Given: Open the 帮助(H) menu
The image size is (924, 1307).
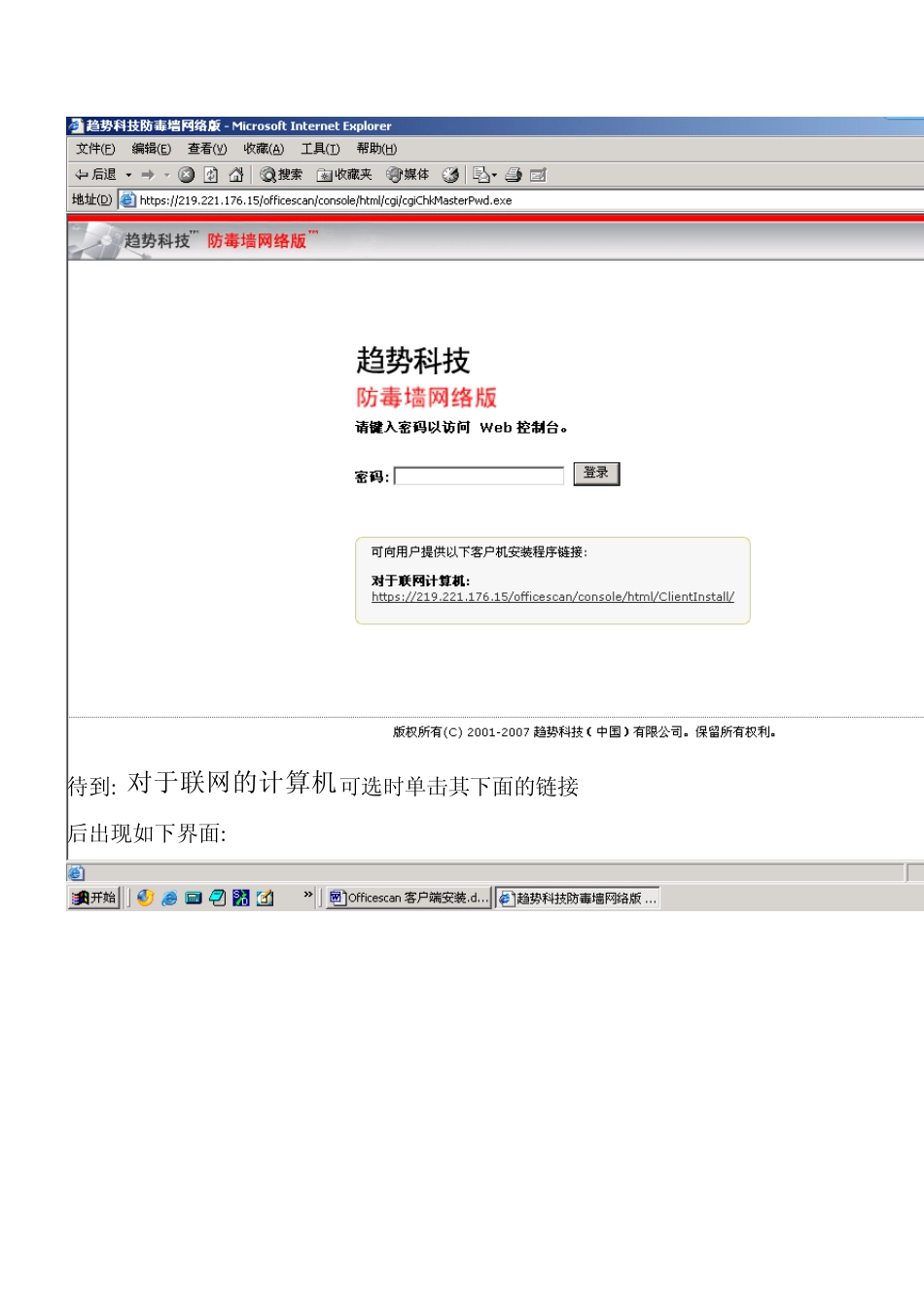Looking at the screenshot, I should click(x=376, y=149).
